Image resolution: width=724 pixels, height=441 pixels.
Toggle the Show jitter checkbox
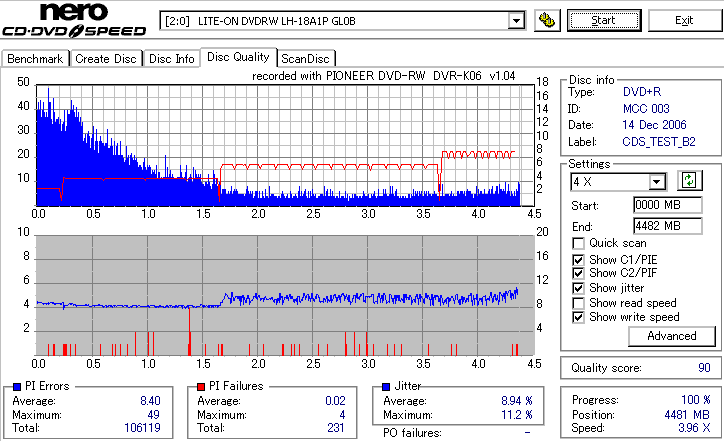[578, 288]
